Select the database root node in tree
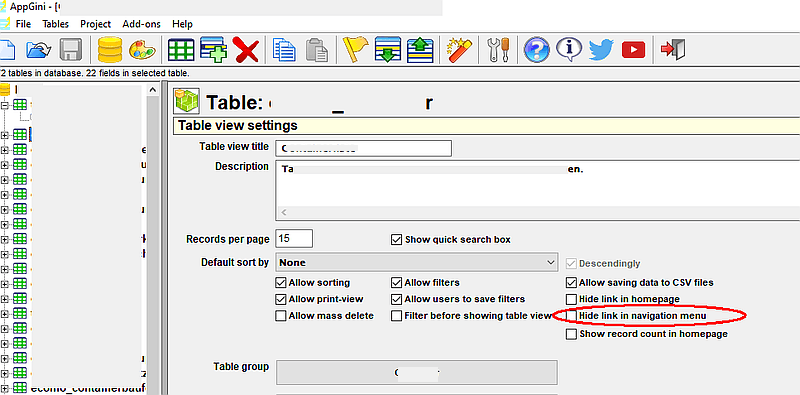Screen dimensions: 800x395 pos(5,90)
